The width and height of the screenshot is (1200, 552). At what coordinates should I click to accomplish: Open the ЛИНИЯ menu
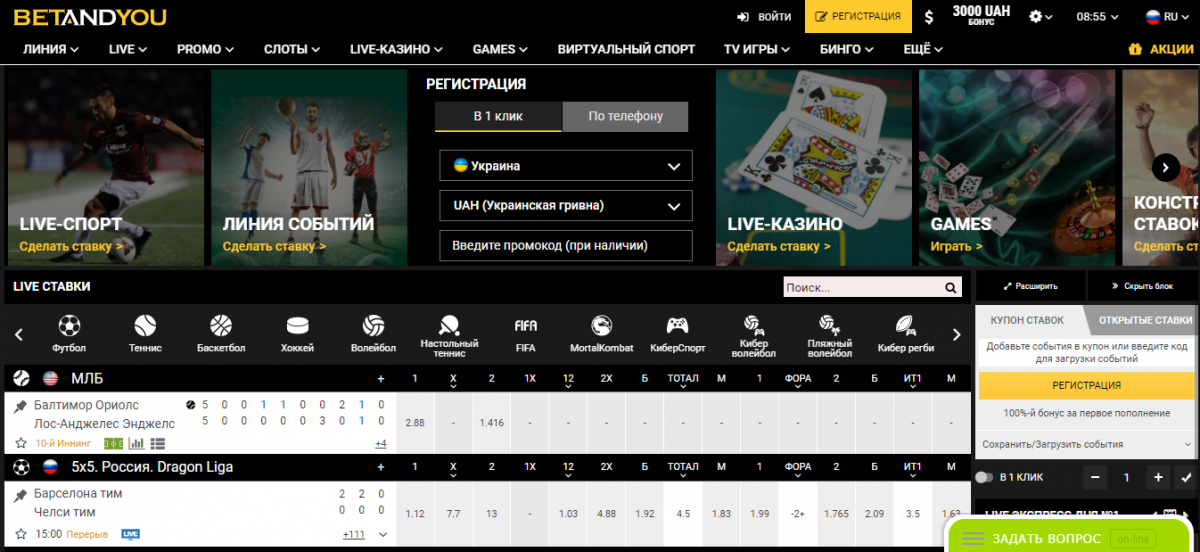[x=49, y=49]
